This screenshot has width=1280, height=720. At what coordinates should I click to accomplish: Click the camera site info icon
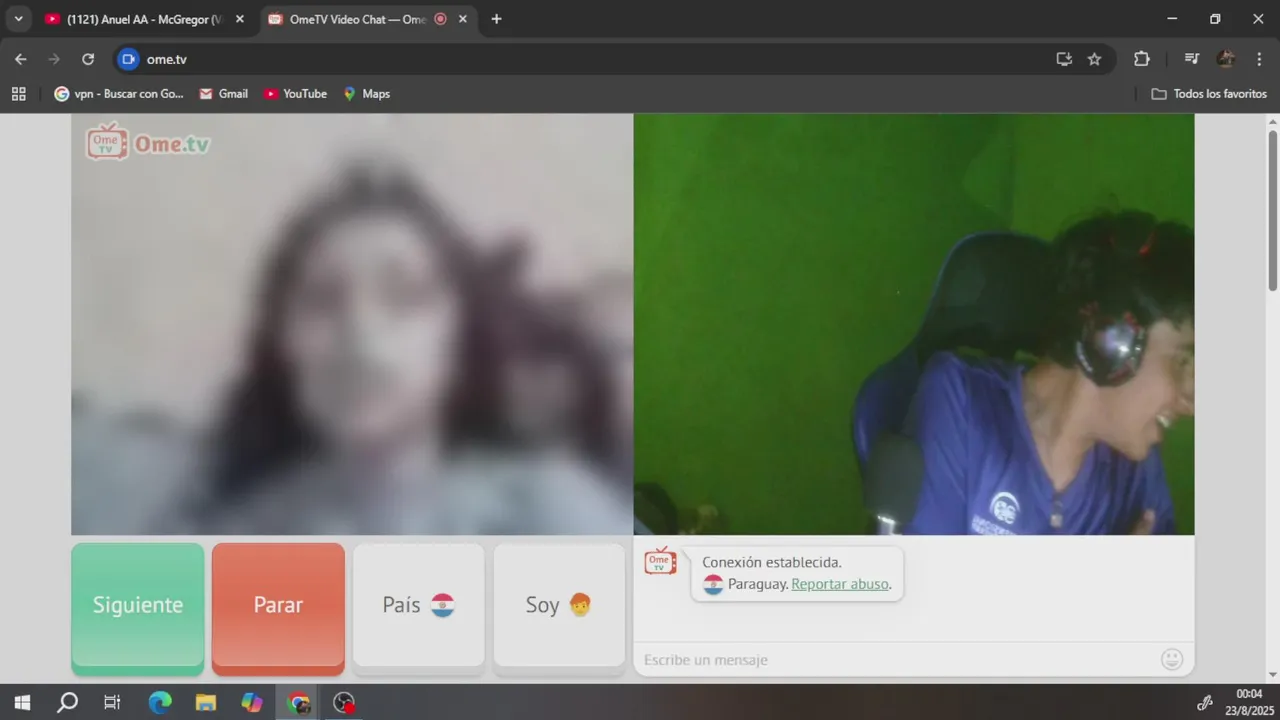[128, 59]
